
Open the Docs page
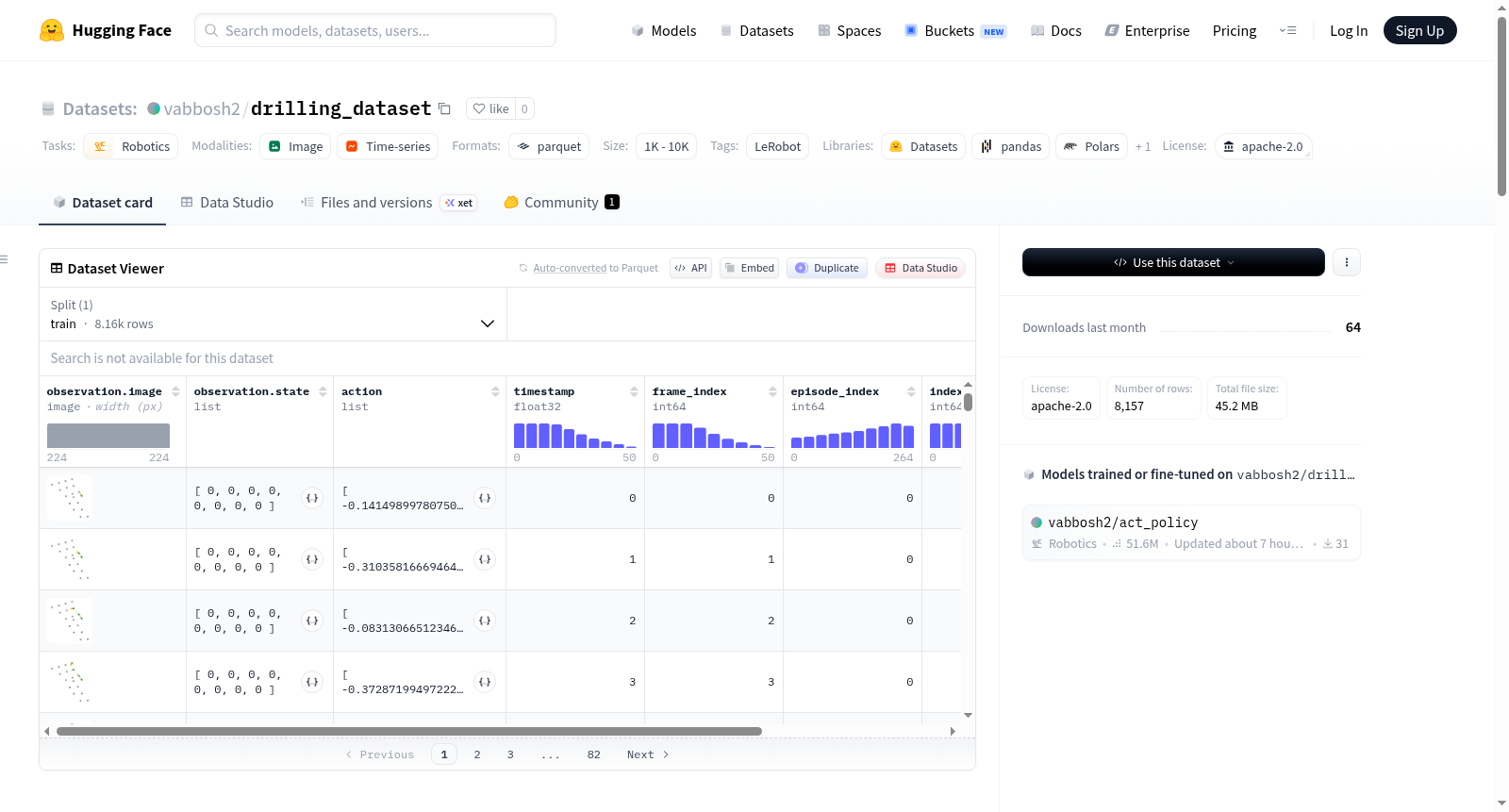1056,30
